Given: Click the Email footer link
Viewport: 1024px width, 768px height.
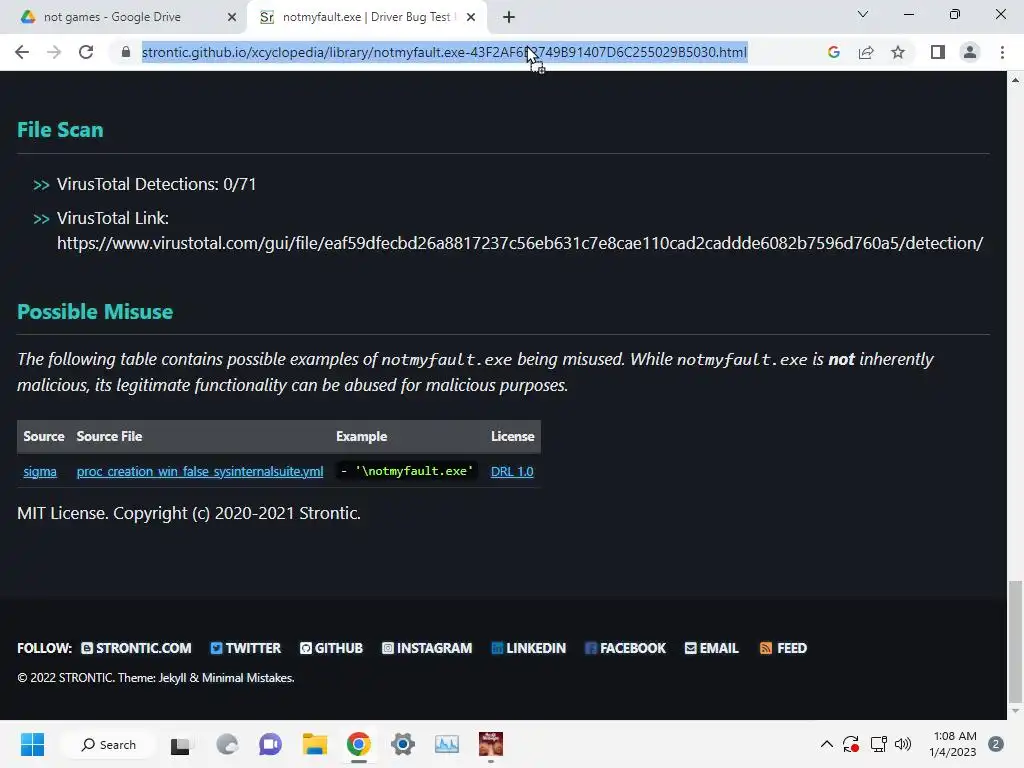Looking at the screenshot, I should tap(711, 648).
